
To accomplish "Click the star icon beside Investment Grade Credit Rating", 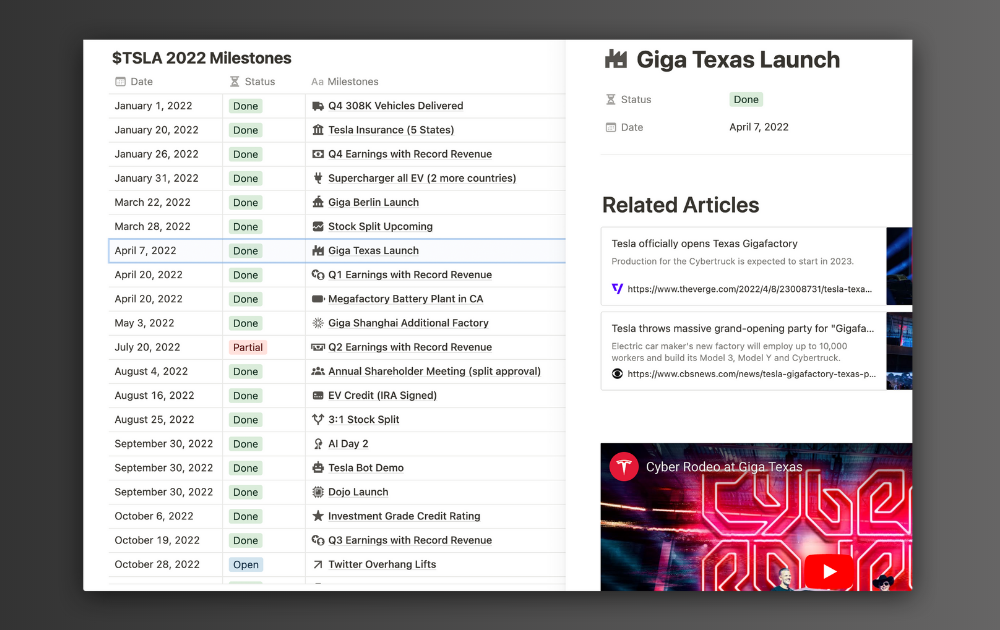I will (x=318, y=516).
